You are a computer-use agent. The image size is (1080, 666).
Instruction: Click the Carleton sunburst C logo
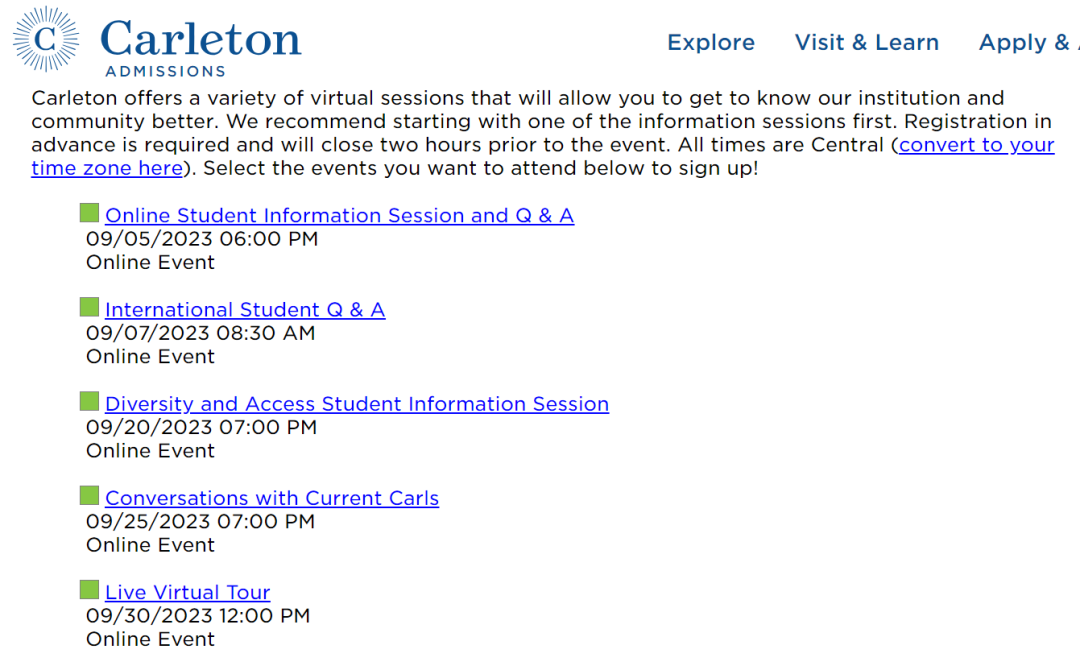46,39
